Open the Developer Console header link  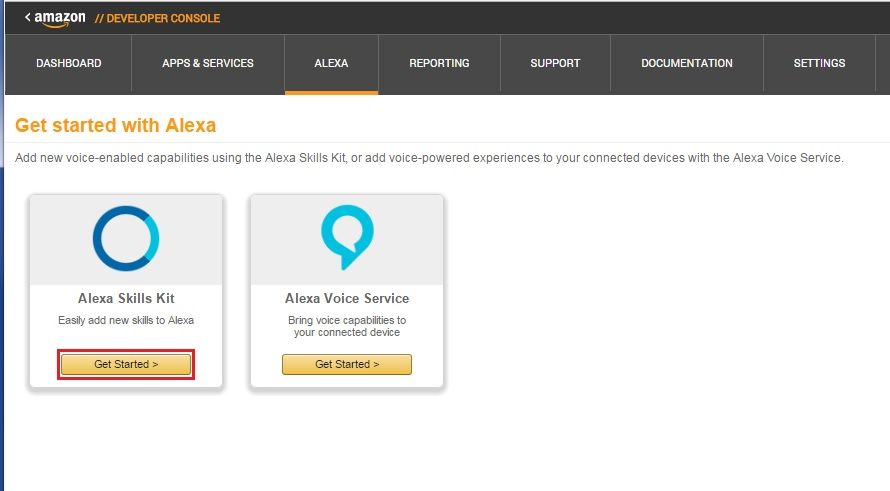click(158, 18)
